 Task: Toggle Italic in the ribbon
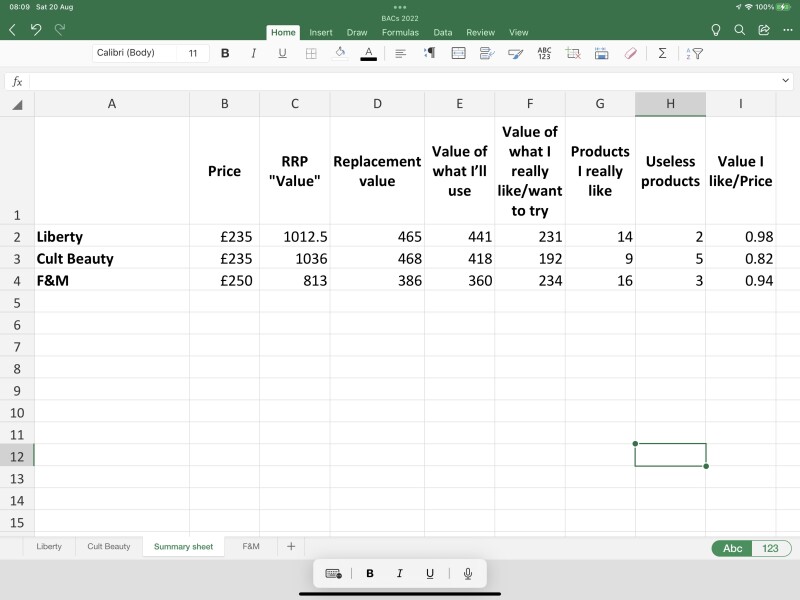(253, 53)
